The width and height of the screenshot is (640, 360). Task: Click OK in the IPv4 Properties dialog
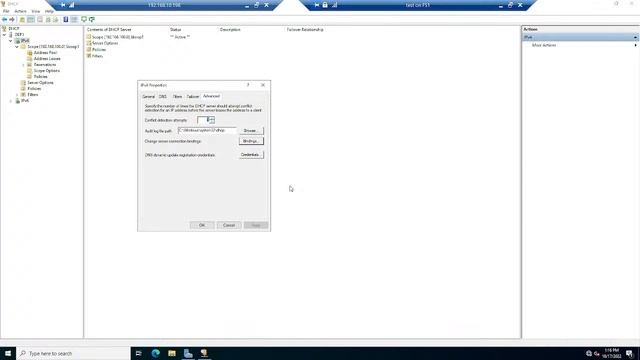(x=202, y=225)
